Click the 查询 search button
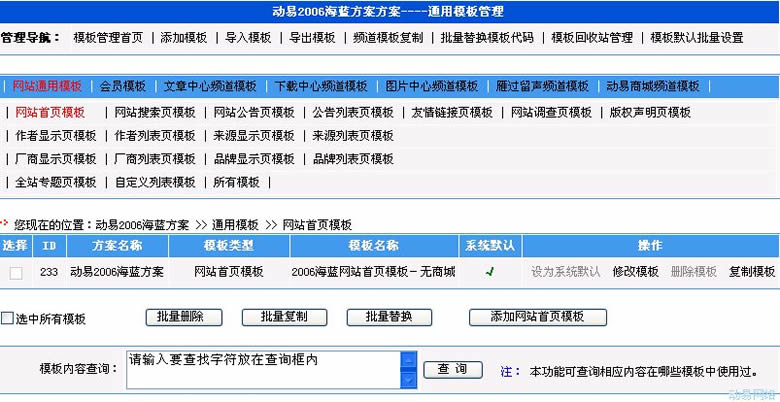The height and width of the screenshot is (402, 780). [x=453, y=370]
